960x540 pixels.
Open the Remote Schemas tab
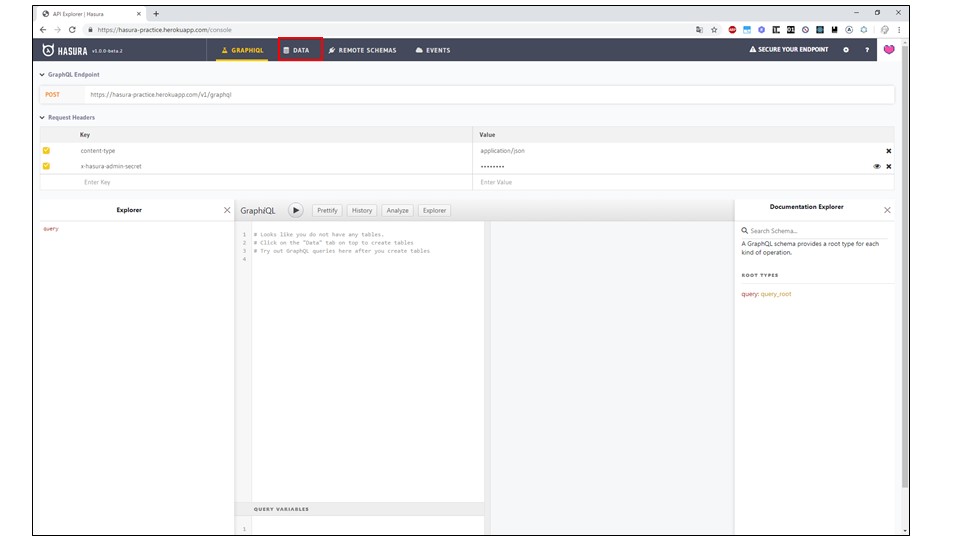coord(362,50)
